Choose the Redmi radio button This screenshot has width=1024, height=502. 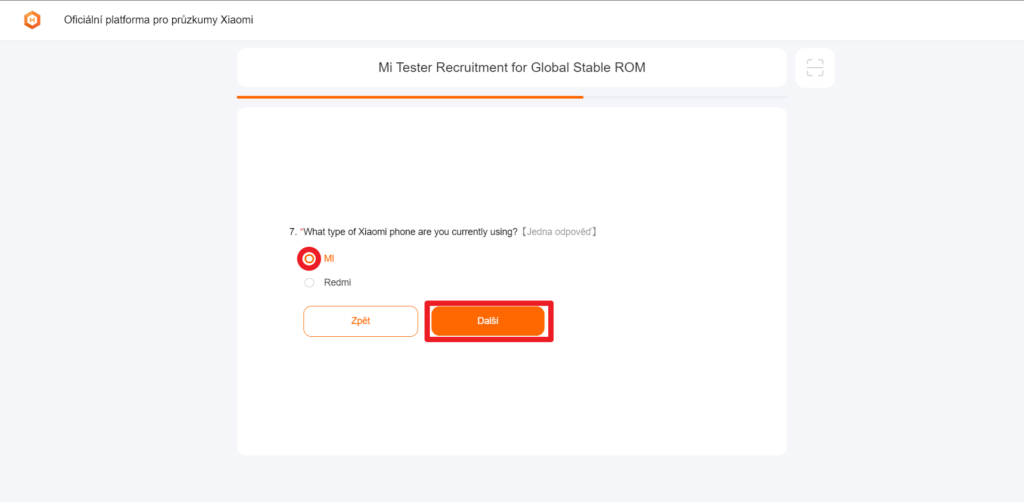click(309, 283)
